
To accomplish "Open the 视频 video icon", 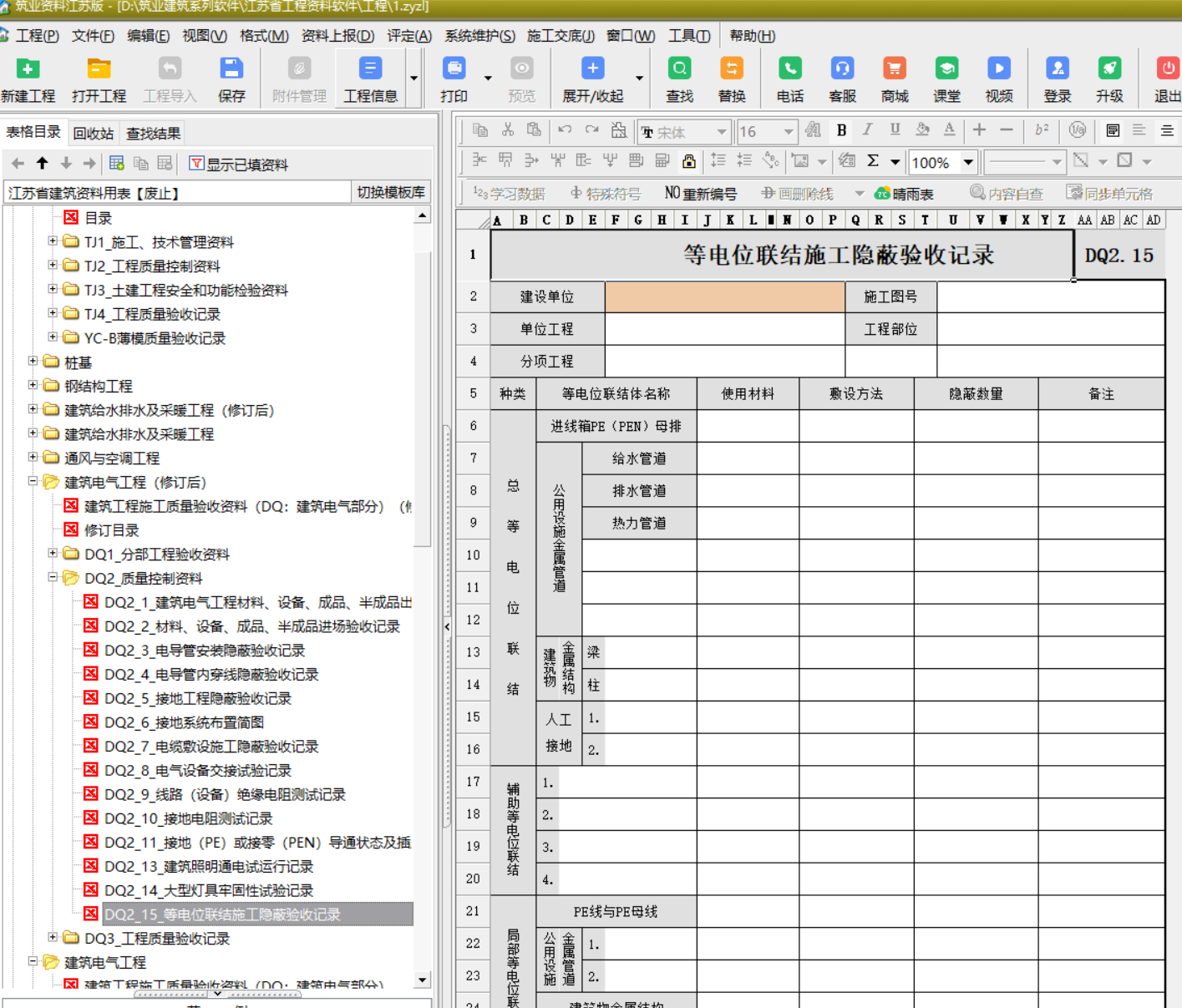I will click(999, 80).
